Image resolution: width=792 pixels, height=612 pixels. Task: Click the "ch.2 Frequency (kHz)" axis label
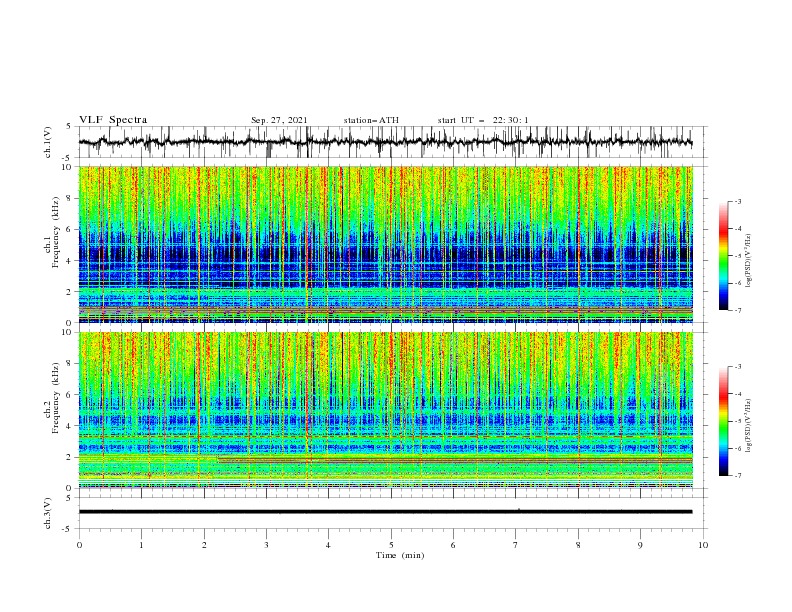point(52,397)
